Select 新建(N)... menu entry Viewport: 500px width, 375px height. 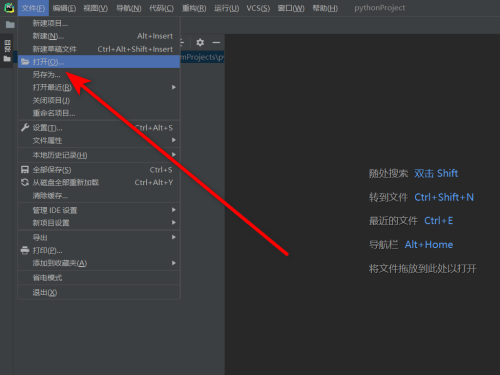99,36
